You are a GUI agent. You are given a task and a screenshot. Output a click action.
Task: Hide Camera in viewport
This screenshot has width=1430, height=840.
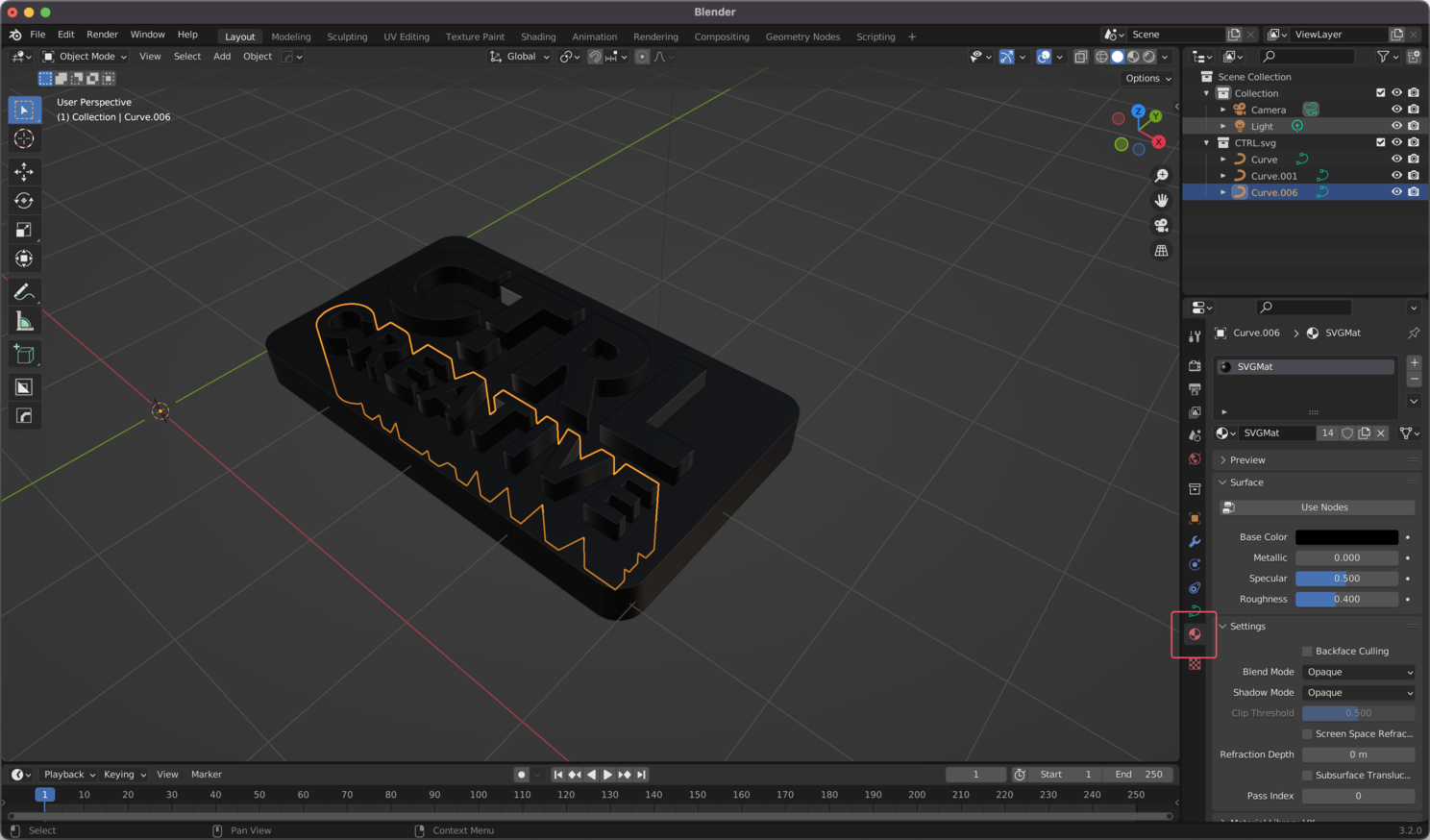pyautogui.click(x=1396, y=110)
